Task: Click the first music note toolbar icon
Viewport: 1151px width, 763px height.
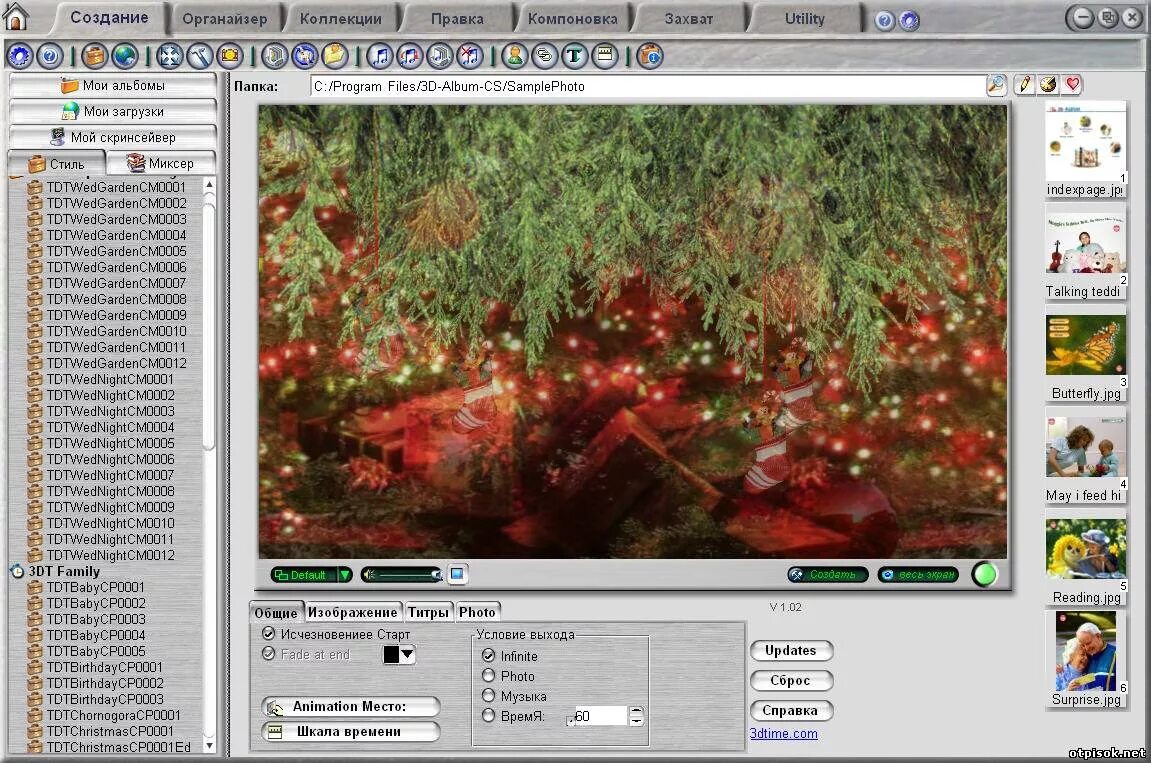Action: coord(380,56)
